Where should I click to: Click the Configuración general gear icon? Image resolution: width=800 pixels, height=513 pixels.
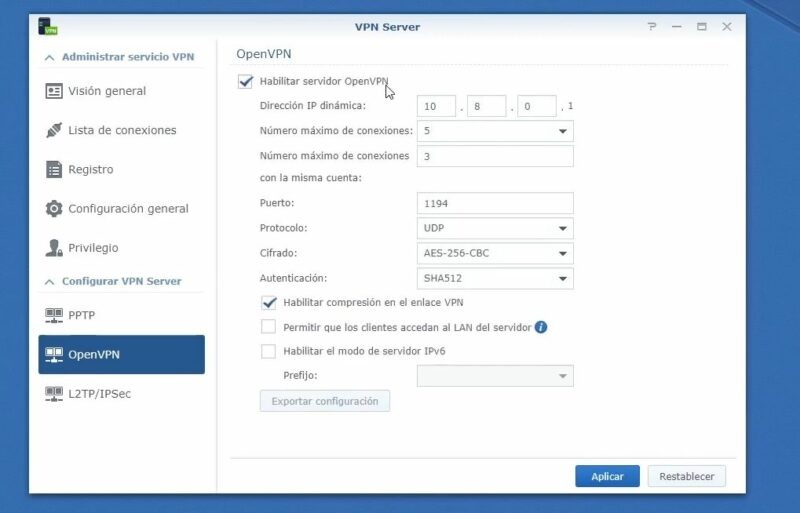[x=54, y=208]
